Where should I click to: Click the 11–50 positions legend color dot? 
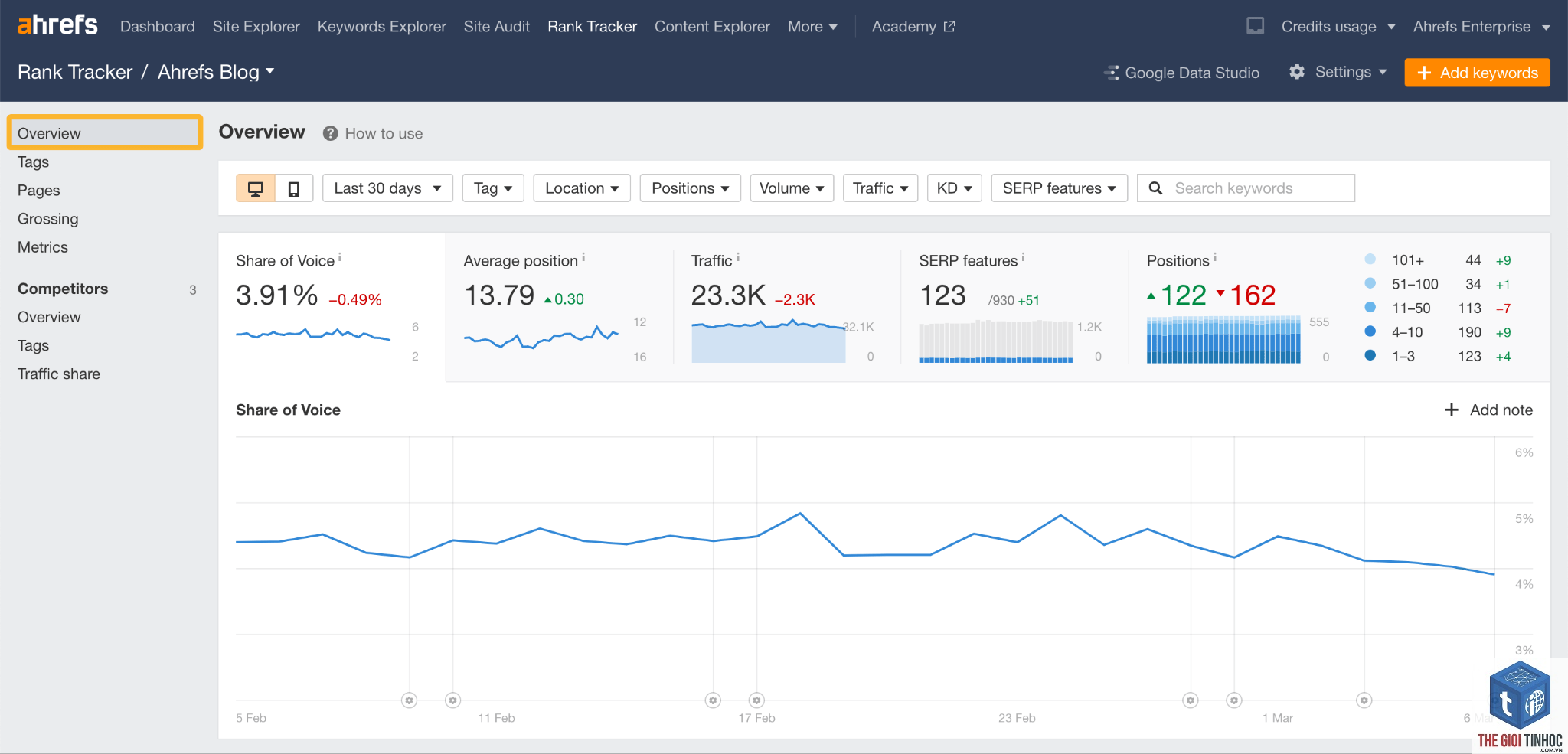(x=1370, y=307)
